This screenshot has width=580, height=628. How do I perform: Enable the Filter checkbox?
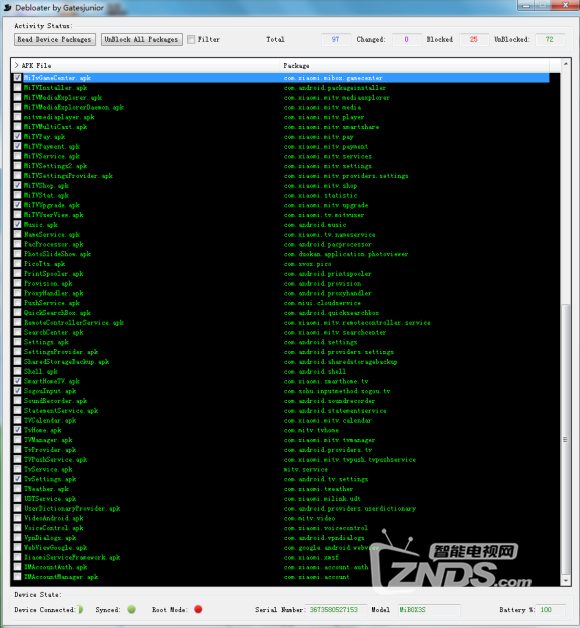point(191,39)
